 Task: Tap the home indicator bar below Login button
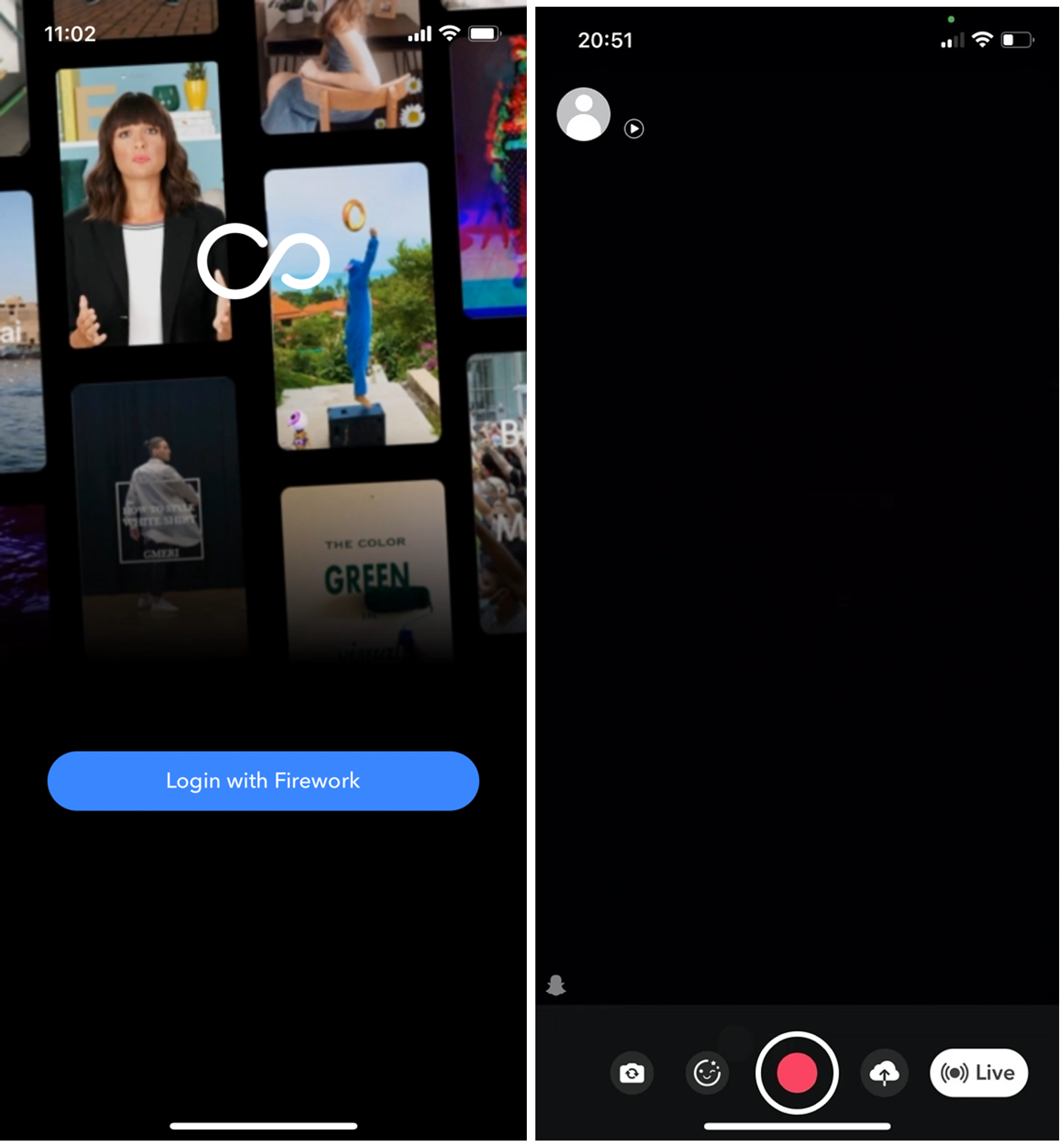pyautogui.click(x=263, y=1126)
